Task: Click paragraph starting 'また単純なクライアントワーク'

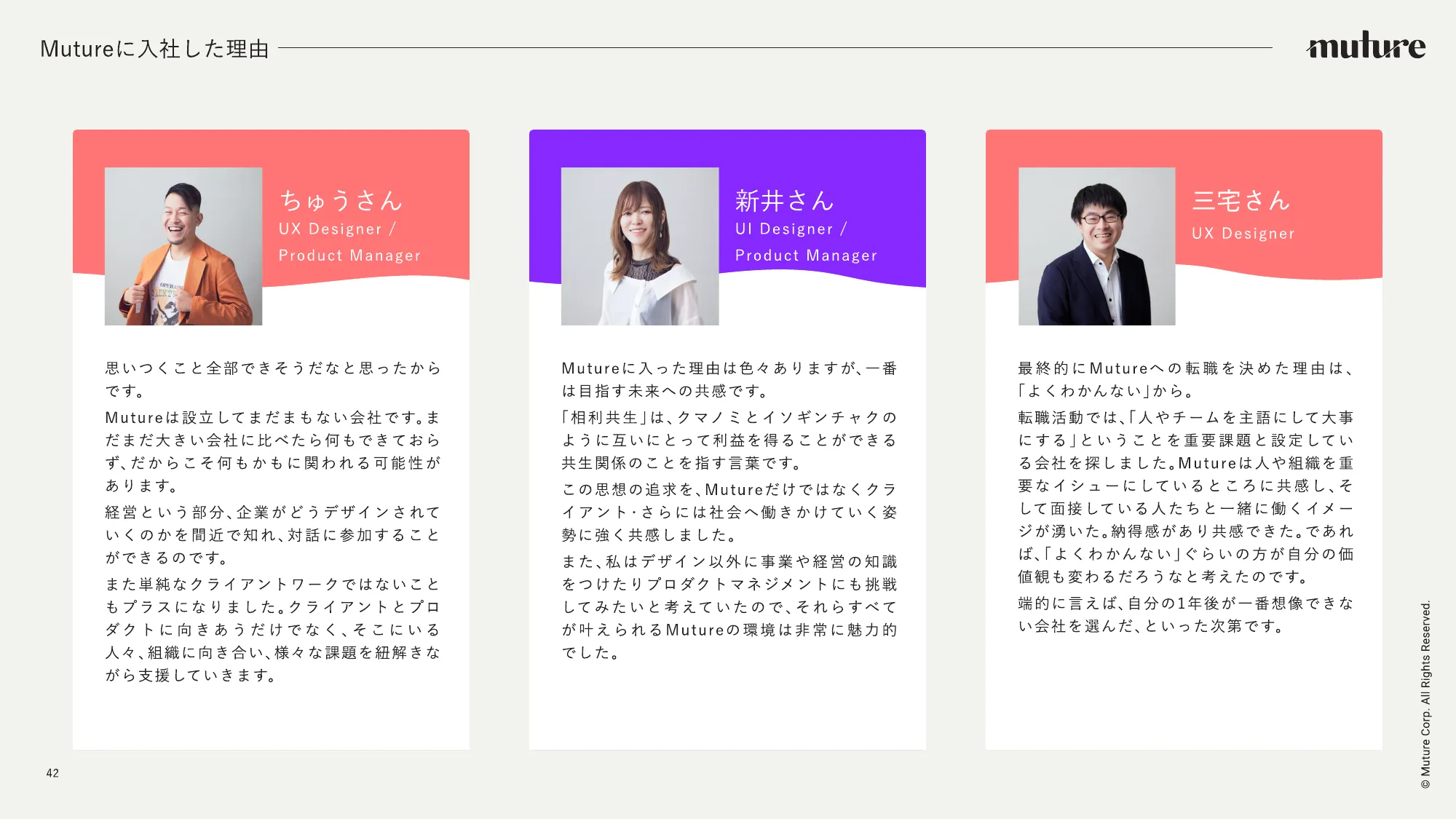Action: [x=273, y=630]
